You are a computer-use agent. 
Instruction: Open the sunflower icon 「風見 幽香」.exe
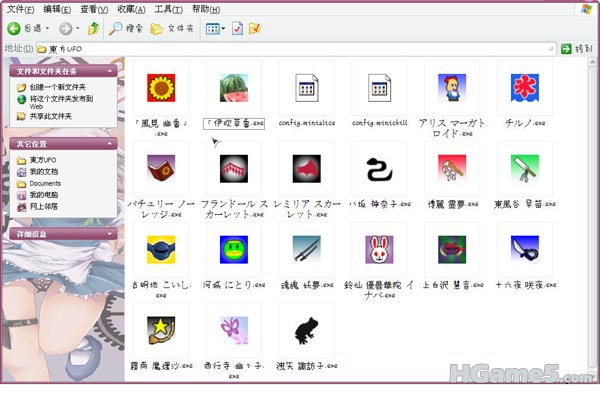pos(161,88)
